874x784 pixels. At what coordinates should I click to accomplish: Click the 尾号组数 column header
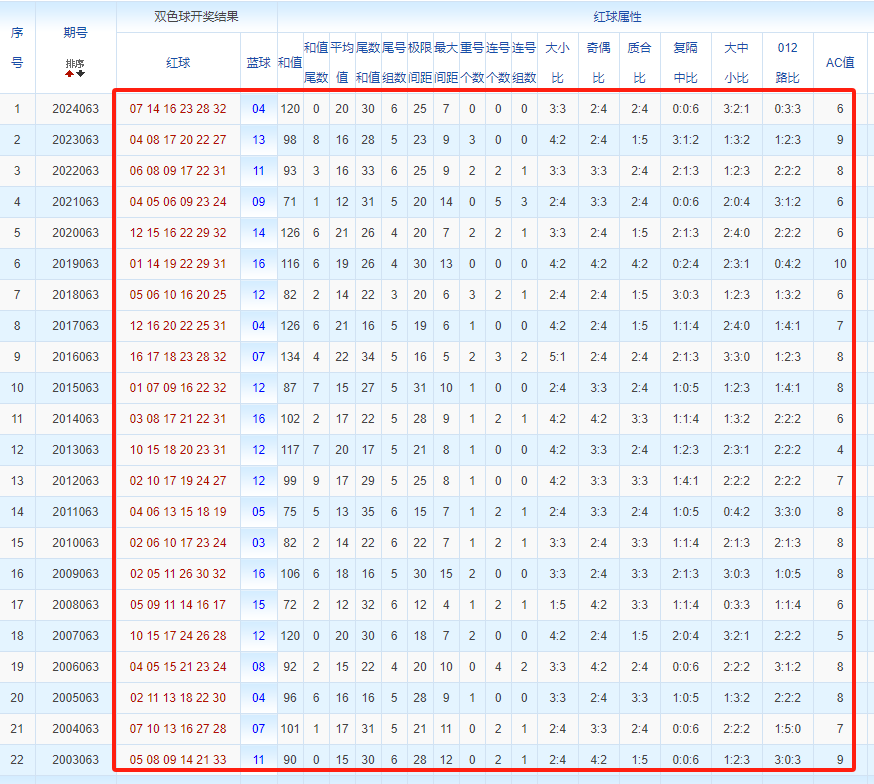tap(394, 62)
